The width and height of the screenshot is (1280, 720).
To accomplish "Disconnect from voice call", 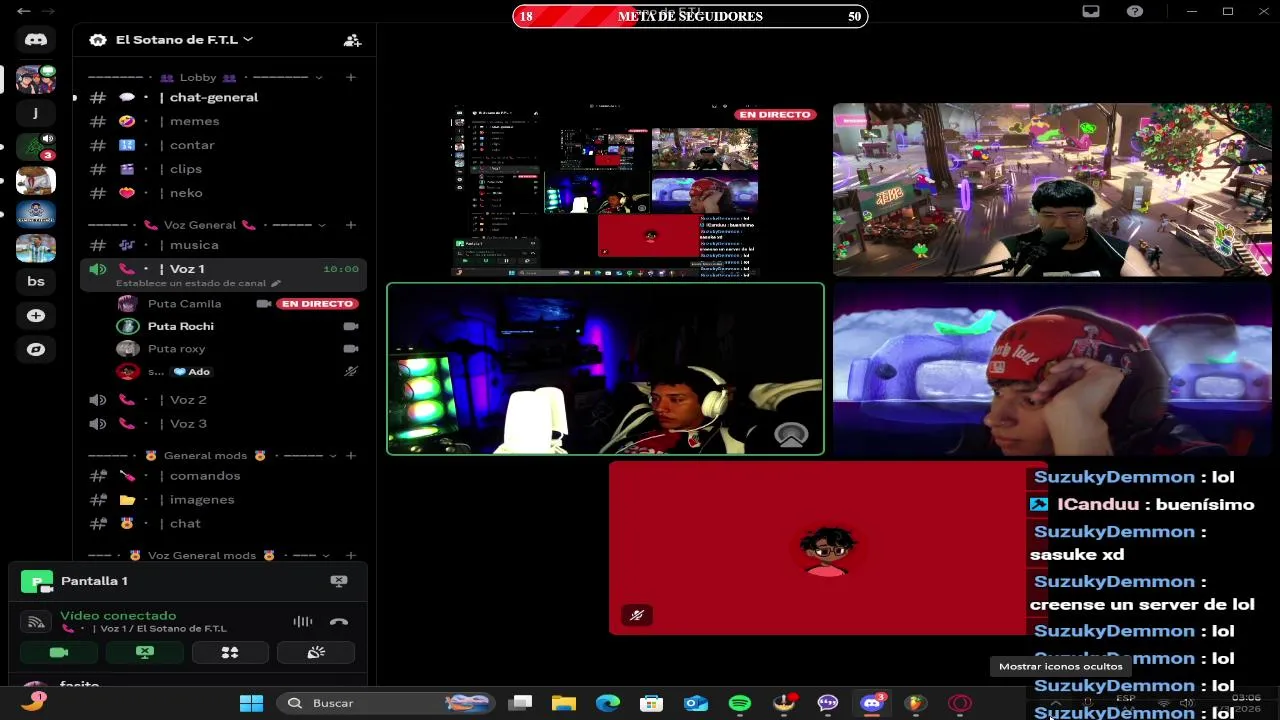I will pos(339,622).
